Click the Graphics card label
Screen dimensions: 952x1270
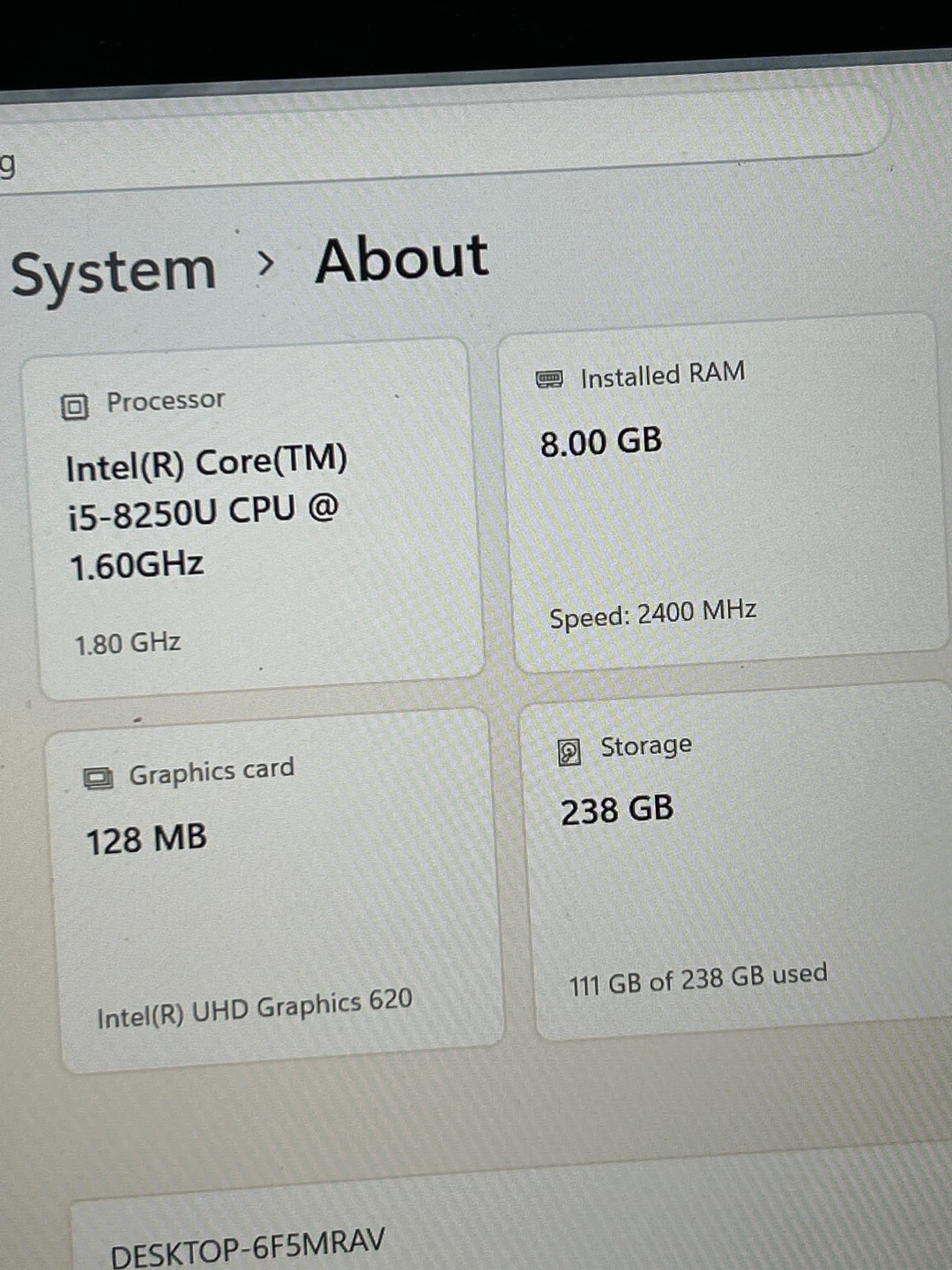(212, 772)
